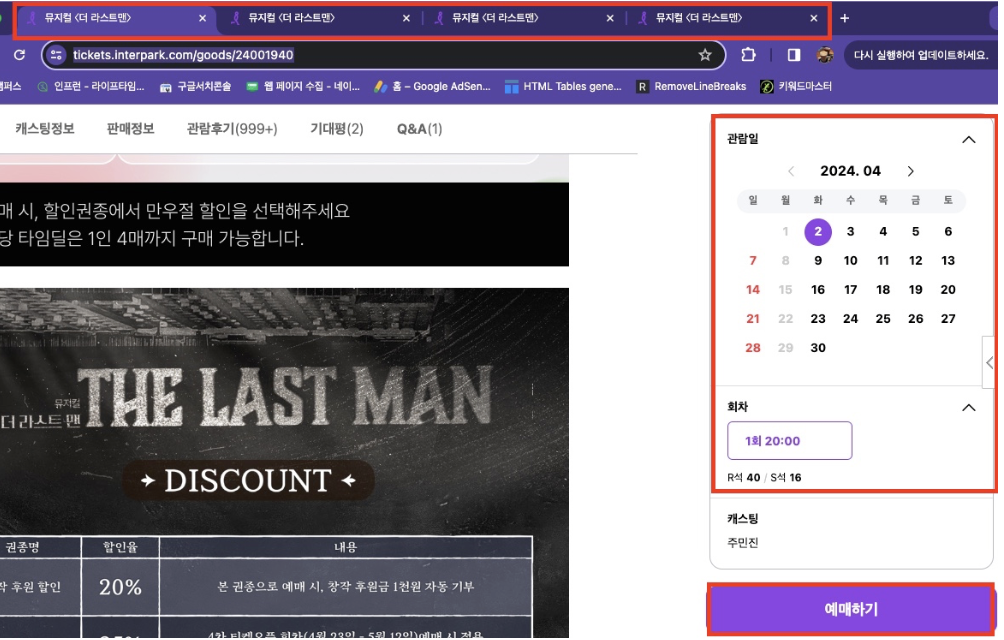
Task: Click the address bar URL field
Action: pos(380,55)
